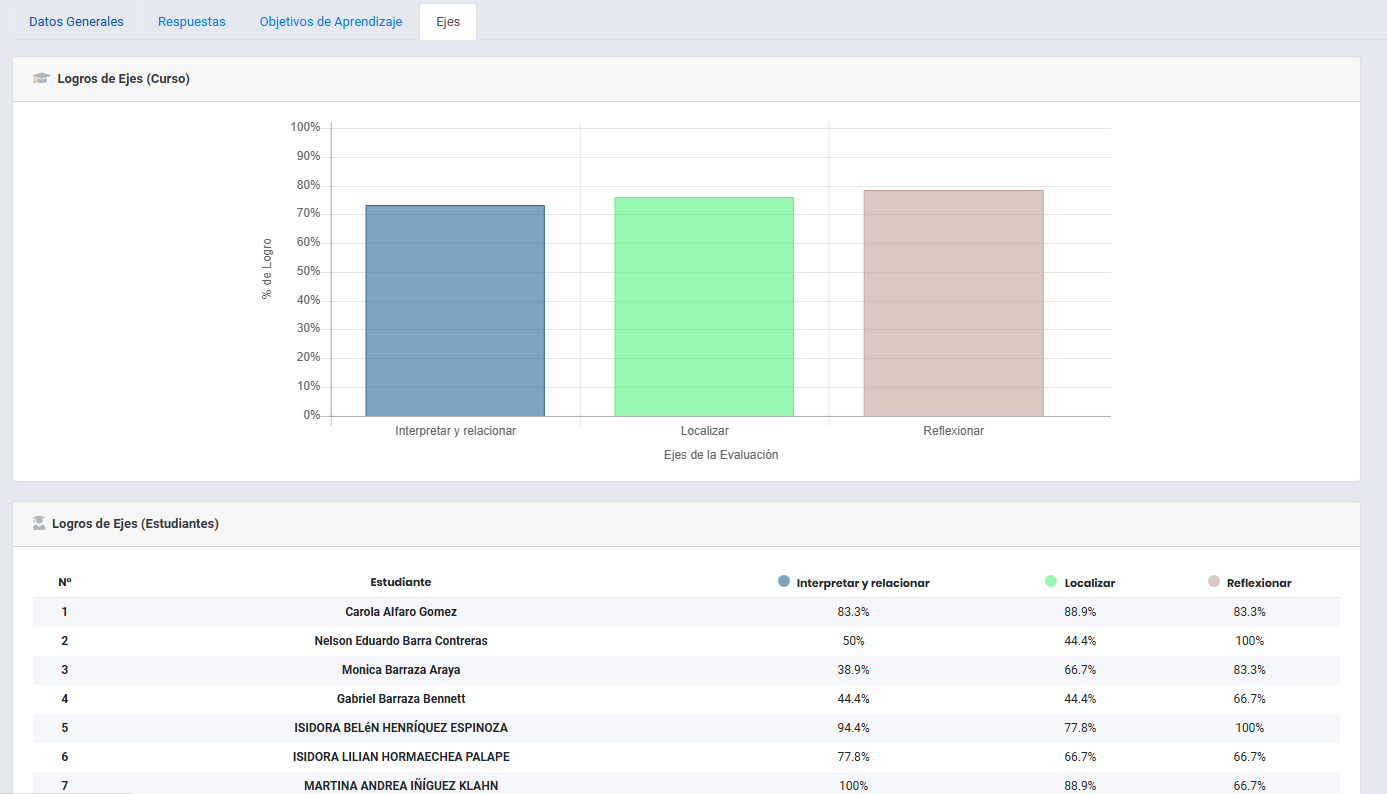
Task: Select student Carola Alfaro Gomez
Action: pyautogui.click(x=401, y=612)
